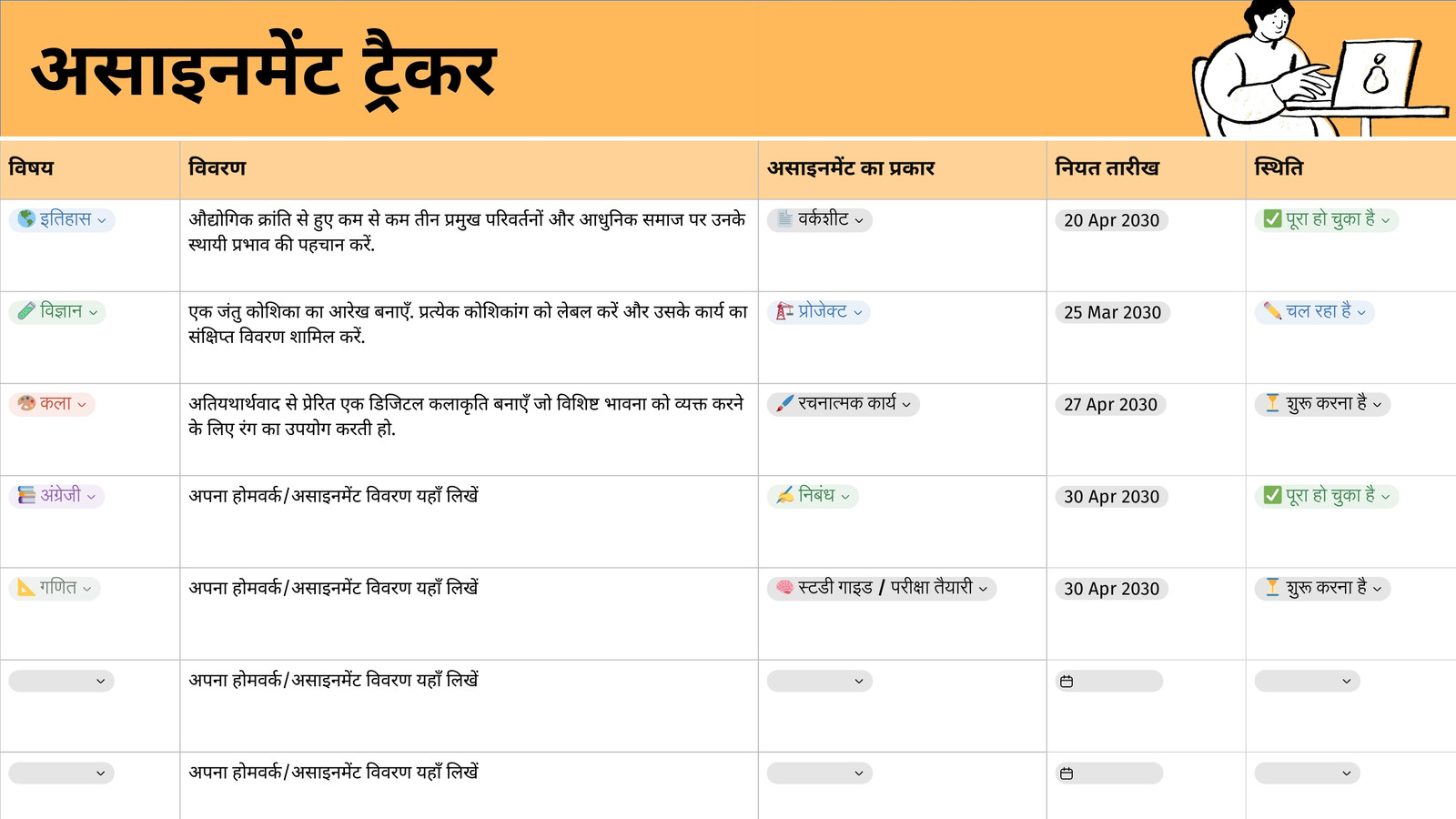This screenshot has height=819, width=1456.
Task: Select the 27 Apr 2030 date chip
Action: tap(1110, 404)
